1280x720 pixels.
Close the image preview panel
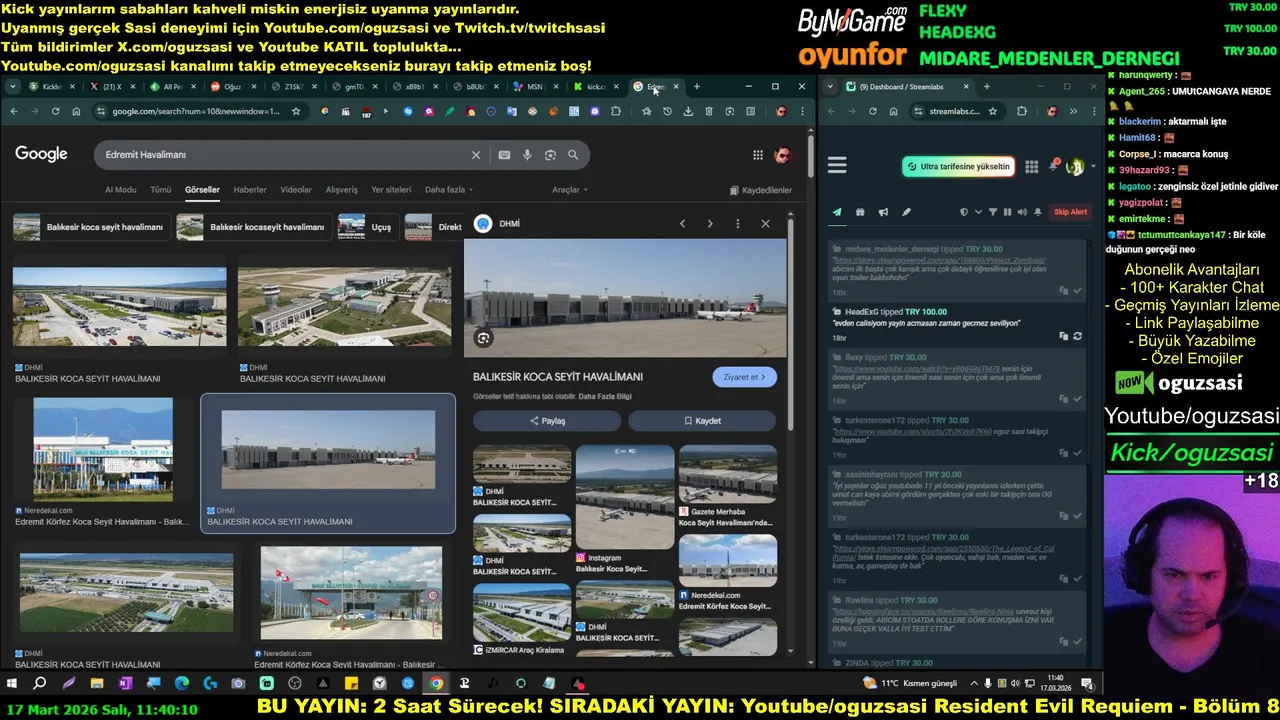766,224
